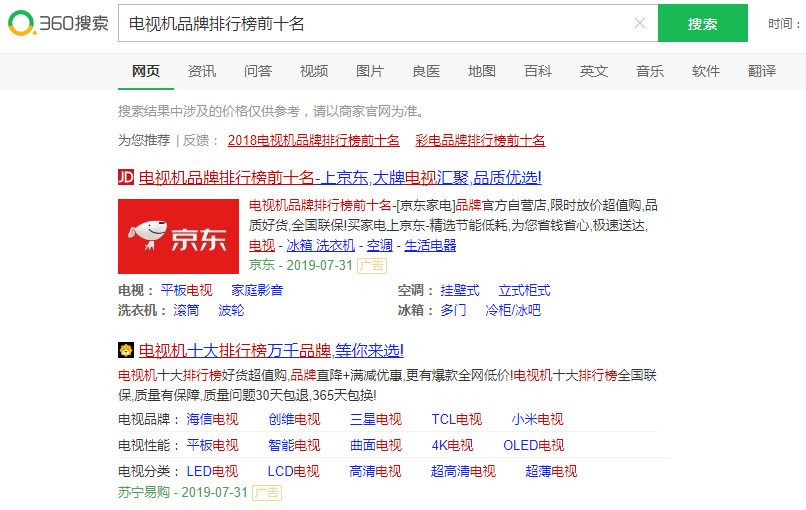The width and height of the screenshot is (806, 510).
Task: Open the 智能电视 link
Action: tap(294, 445)
